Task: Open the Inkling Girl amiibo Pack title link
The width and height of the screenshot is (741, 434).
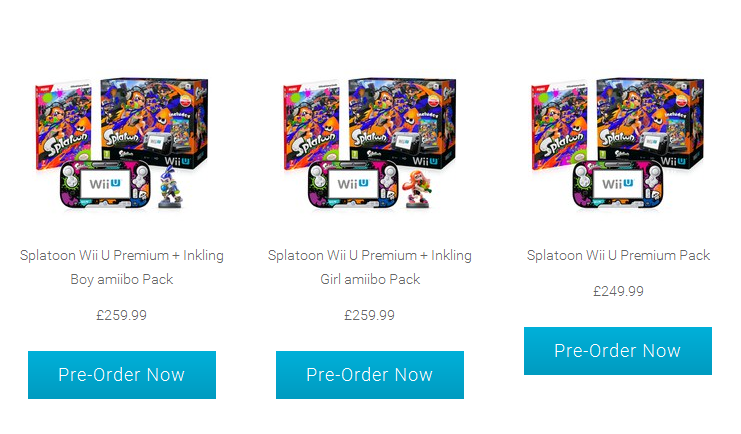Action: click(370, 267)
